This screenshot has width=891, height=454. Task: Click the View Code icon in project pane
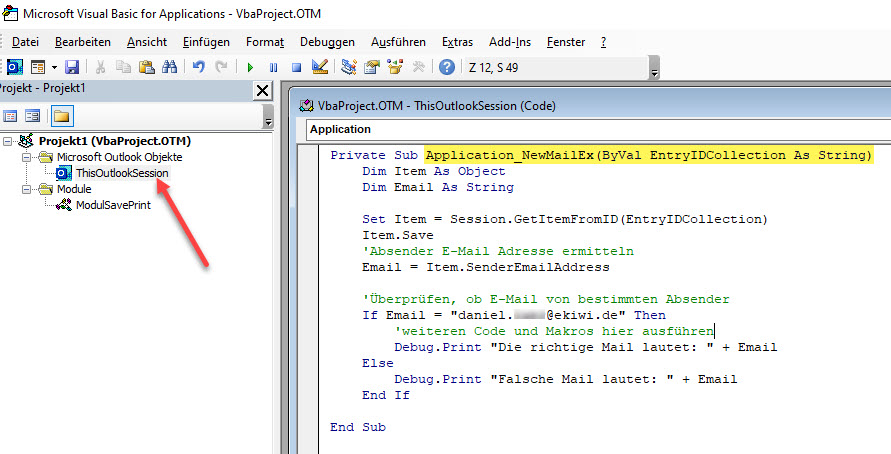click(x=10, y=116)
